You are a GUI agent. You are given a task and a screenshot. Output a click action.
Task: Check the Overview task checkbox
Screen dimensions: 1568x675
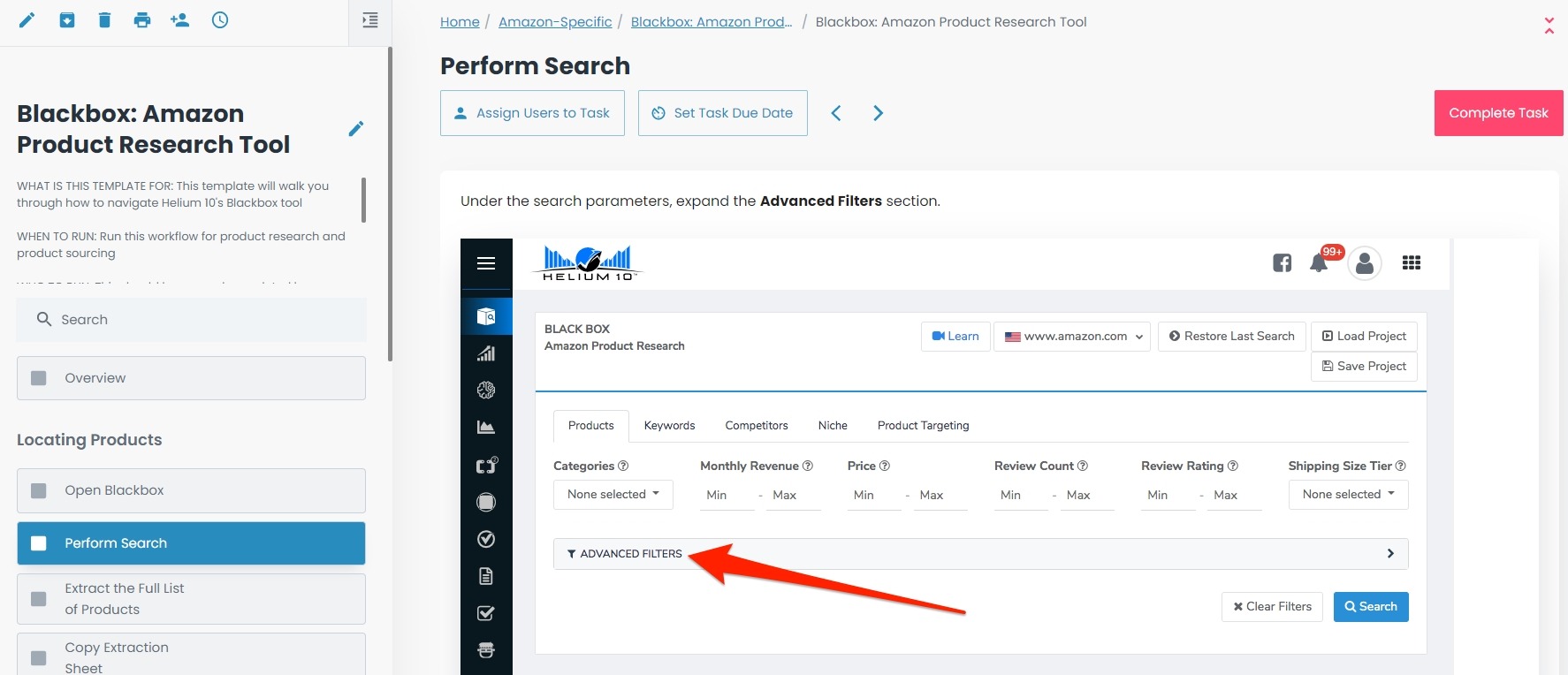[x=39, y=378]
